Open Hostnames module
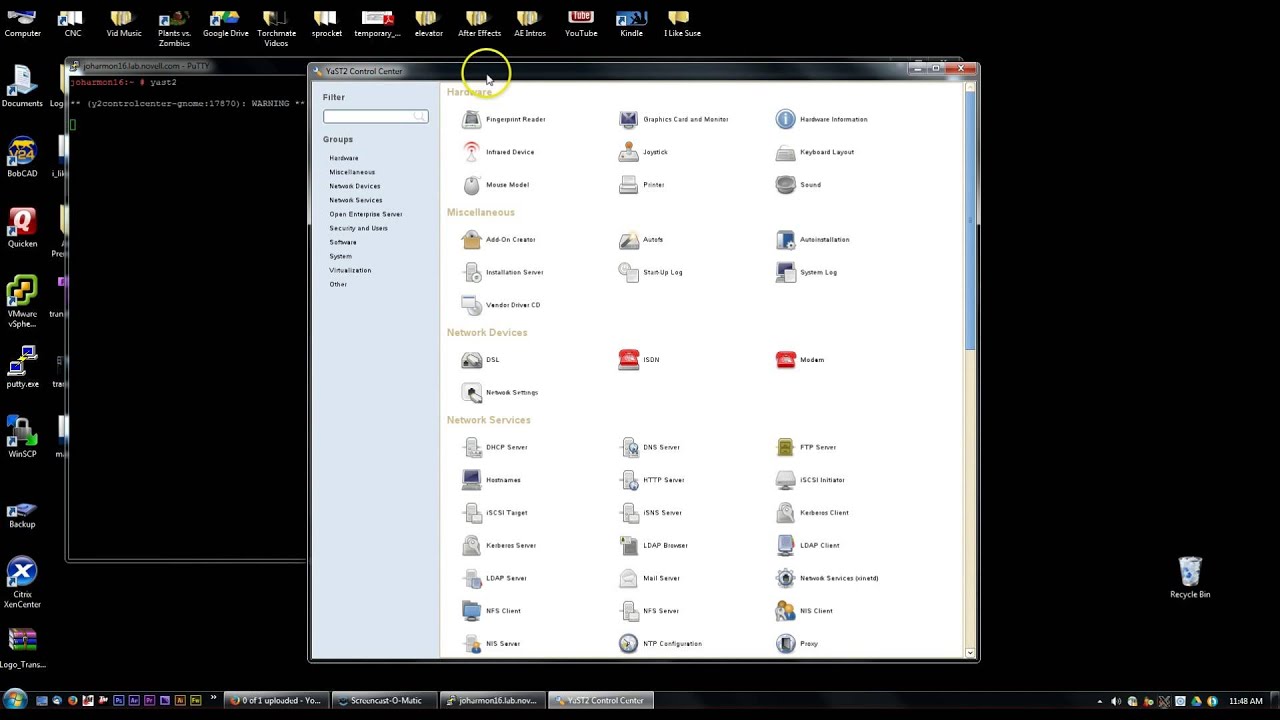 click(x=491, y=480)
